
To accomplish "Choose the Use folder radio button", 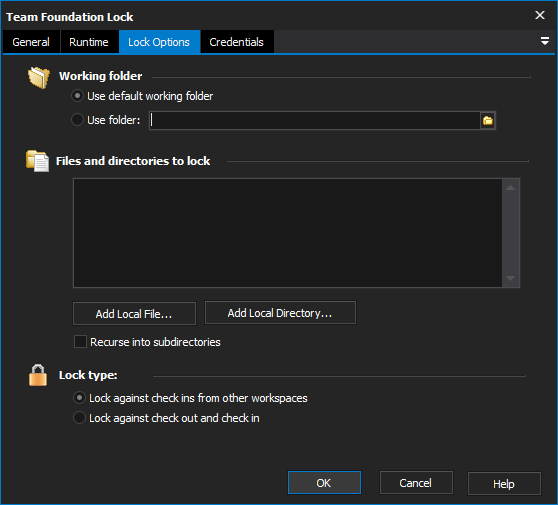I will [x=77, y=120].
